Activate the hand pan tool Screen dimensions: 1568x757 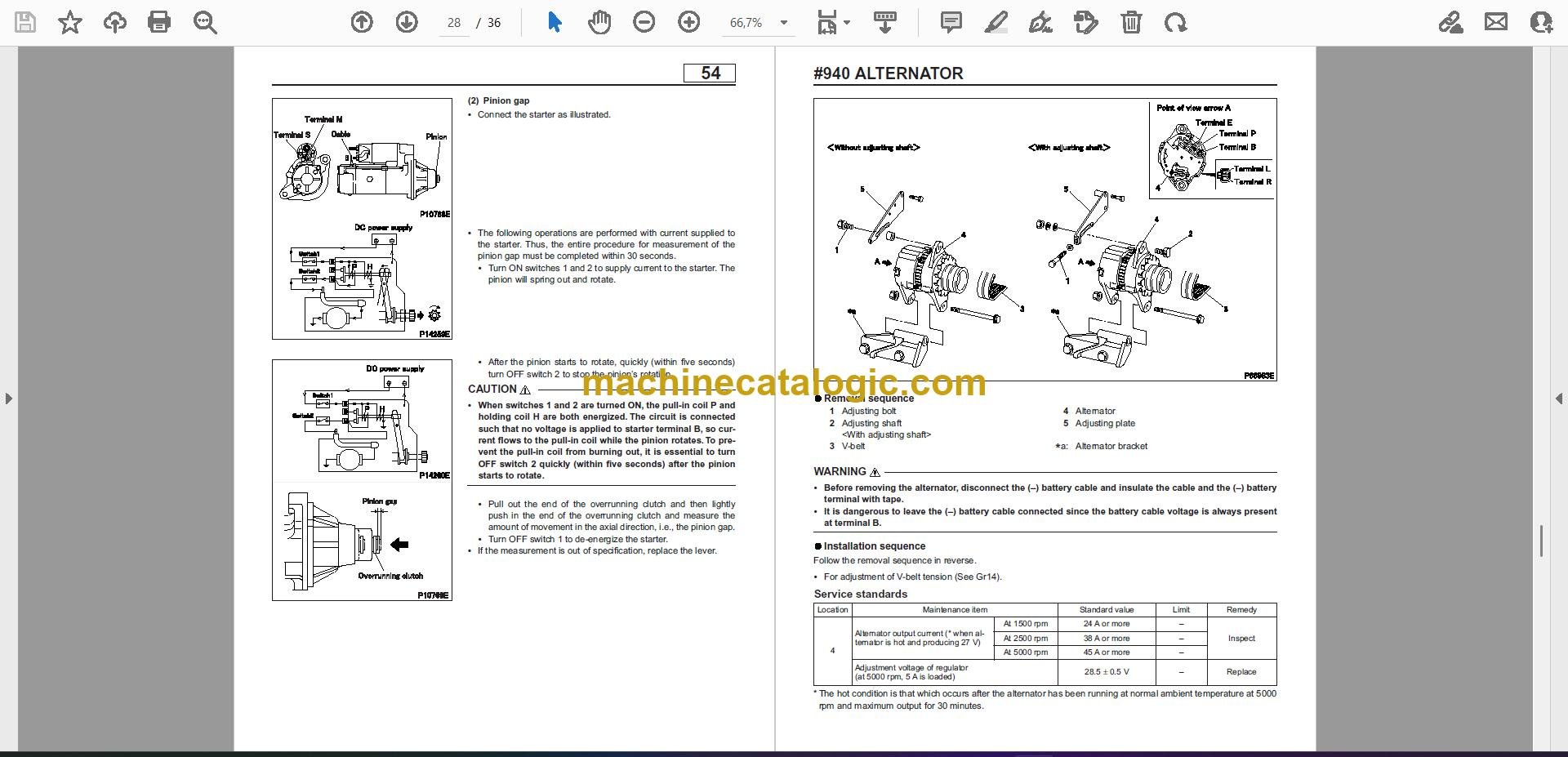599,22
